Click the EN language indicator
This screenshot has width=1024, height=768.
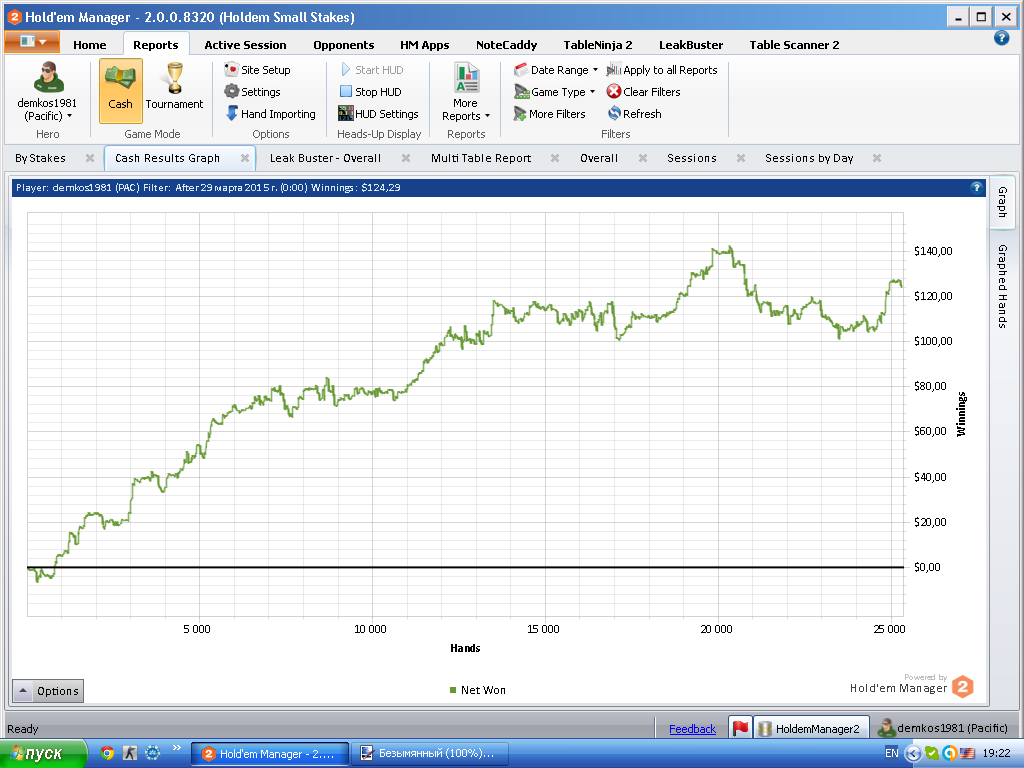pos(891,753)
